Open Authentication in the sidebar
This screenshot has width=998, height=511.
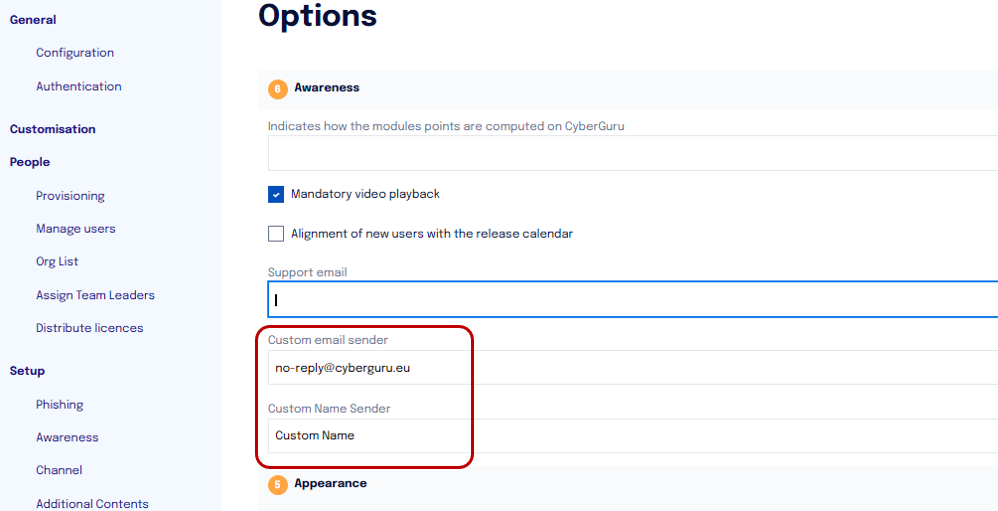click(x=79, y=87)
